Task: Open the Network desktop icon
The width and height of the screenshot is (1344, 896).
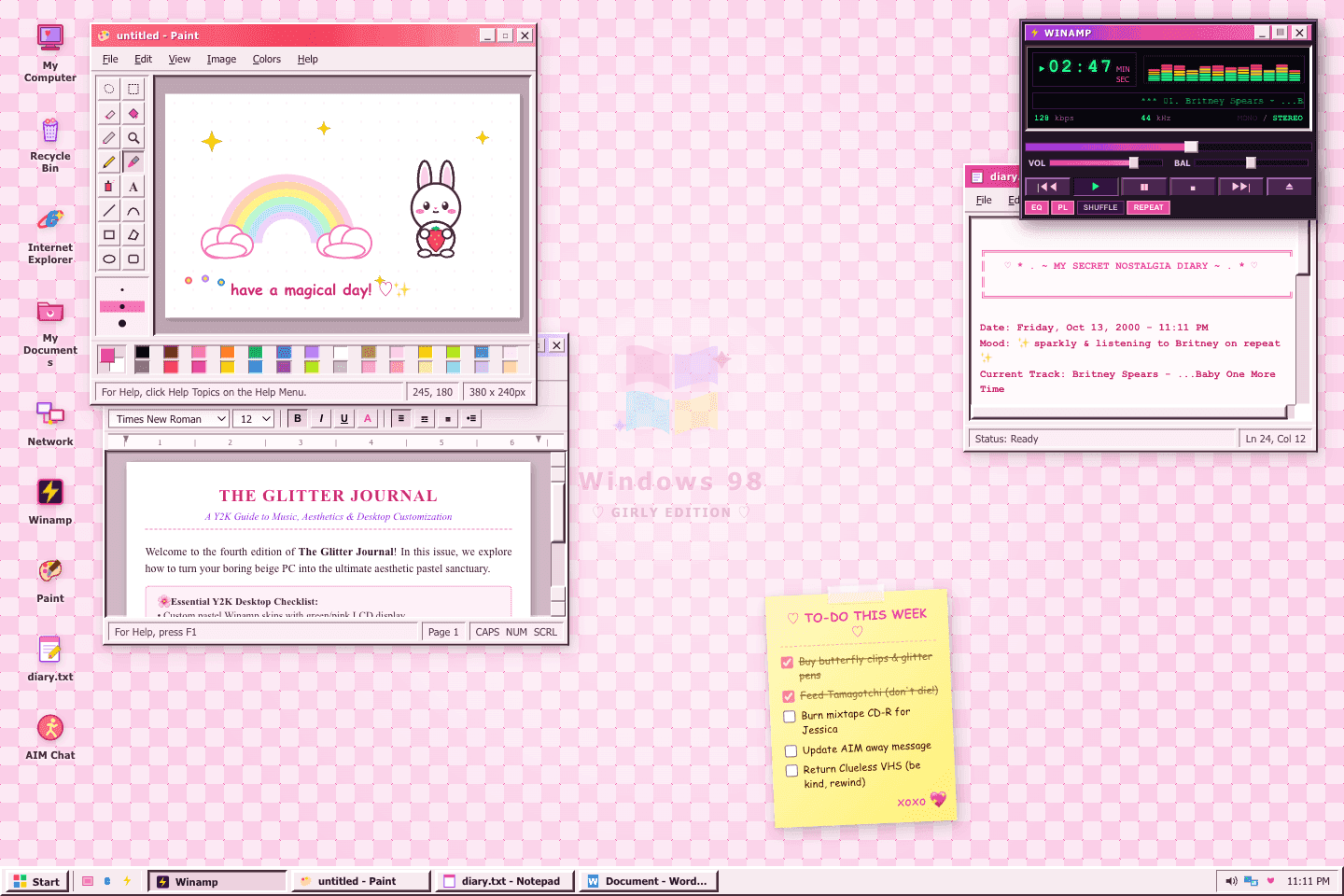Action: coord(50,423)
